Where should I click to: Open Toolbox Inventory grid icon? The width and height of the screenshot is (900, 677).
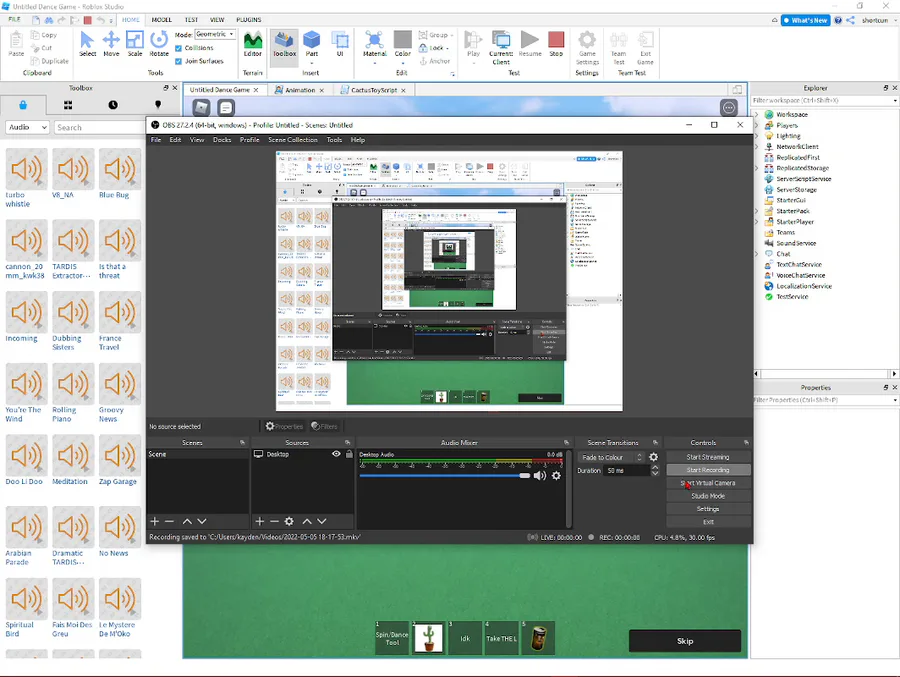68,105
